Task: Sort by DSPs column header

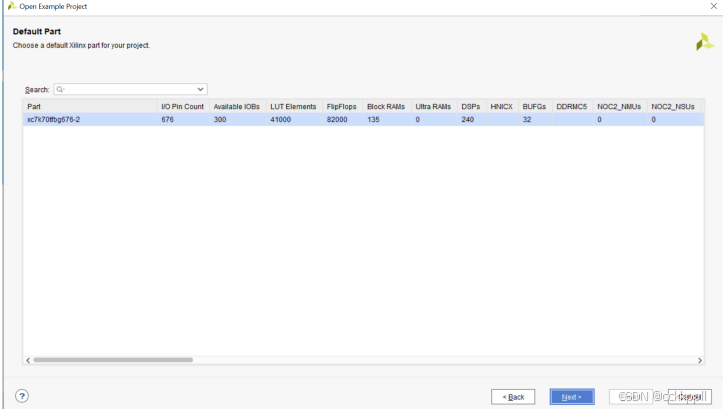Action: click(471, 107)
